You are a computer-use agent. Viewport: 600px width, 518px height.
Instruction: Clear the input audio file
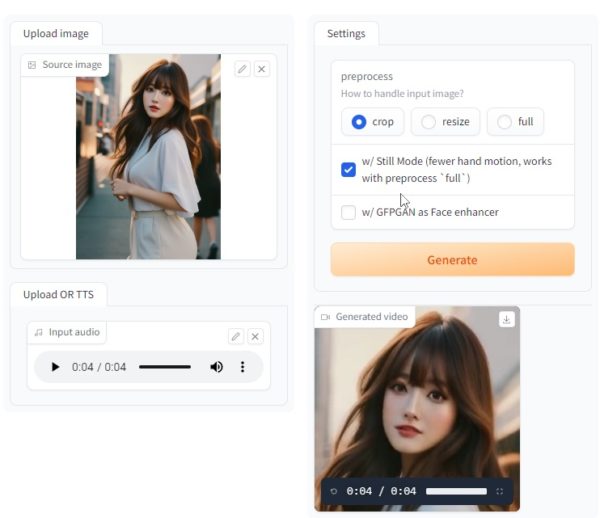[x=255, y=337]
